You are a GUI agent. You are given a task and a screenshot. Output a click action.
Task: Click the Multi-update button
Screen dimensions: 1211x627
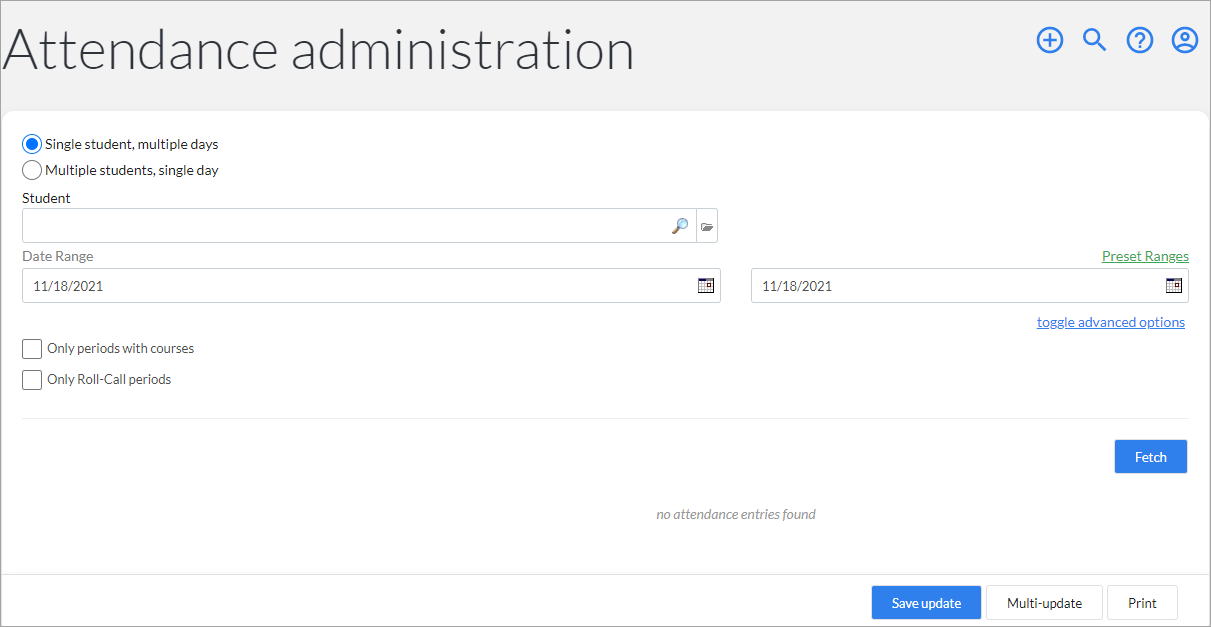[x=1044, y=603]
